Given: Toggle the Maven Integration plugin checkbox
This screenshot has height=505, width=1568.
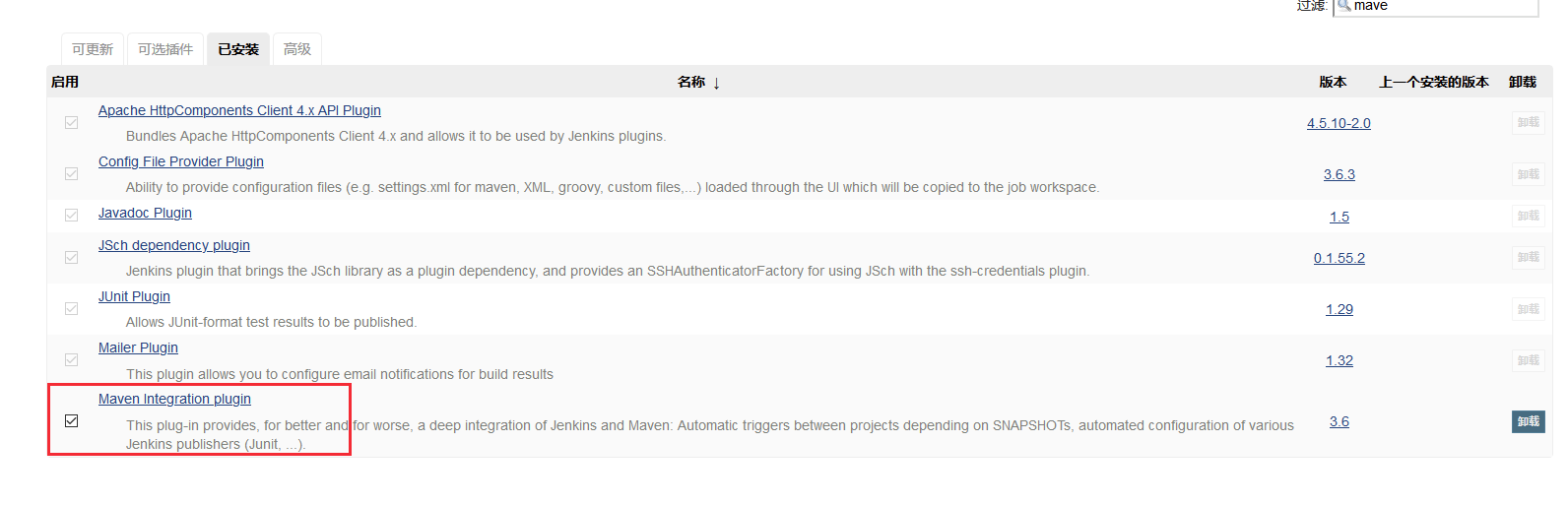Looking at the screenshot, I should (72, 420).
